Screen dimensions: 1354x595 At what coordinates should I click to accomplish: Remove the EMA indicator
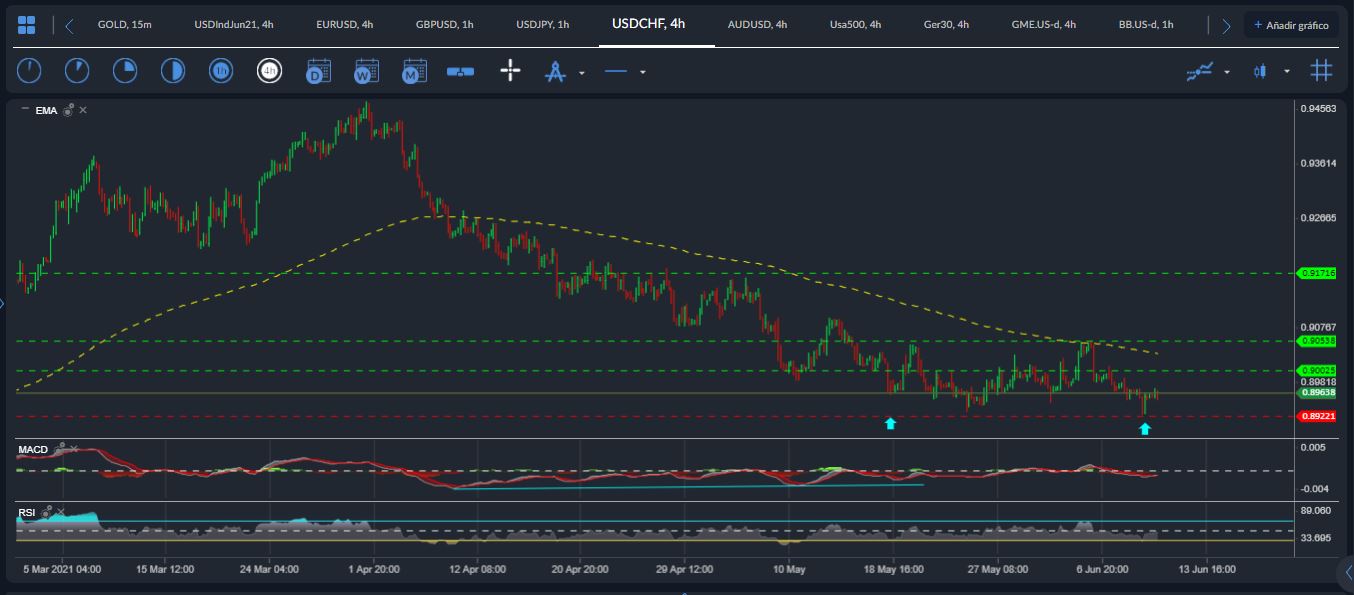(x=83, y=110)
